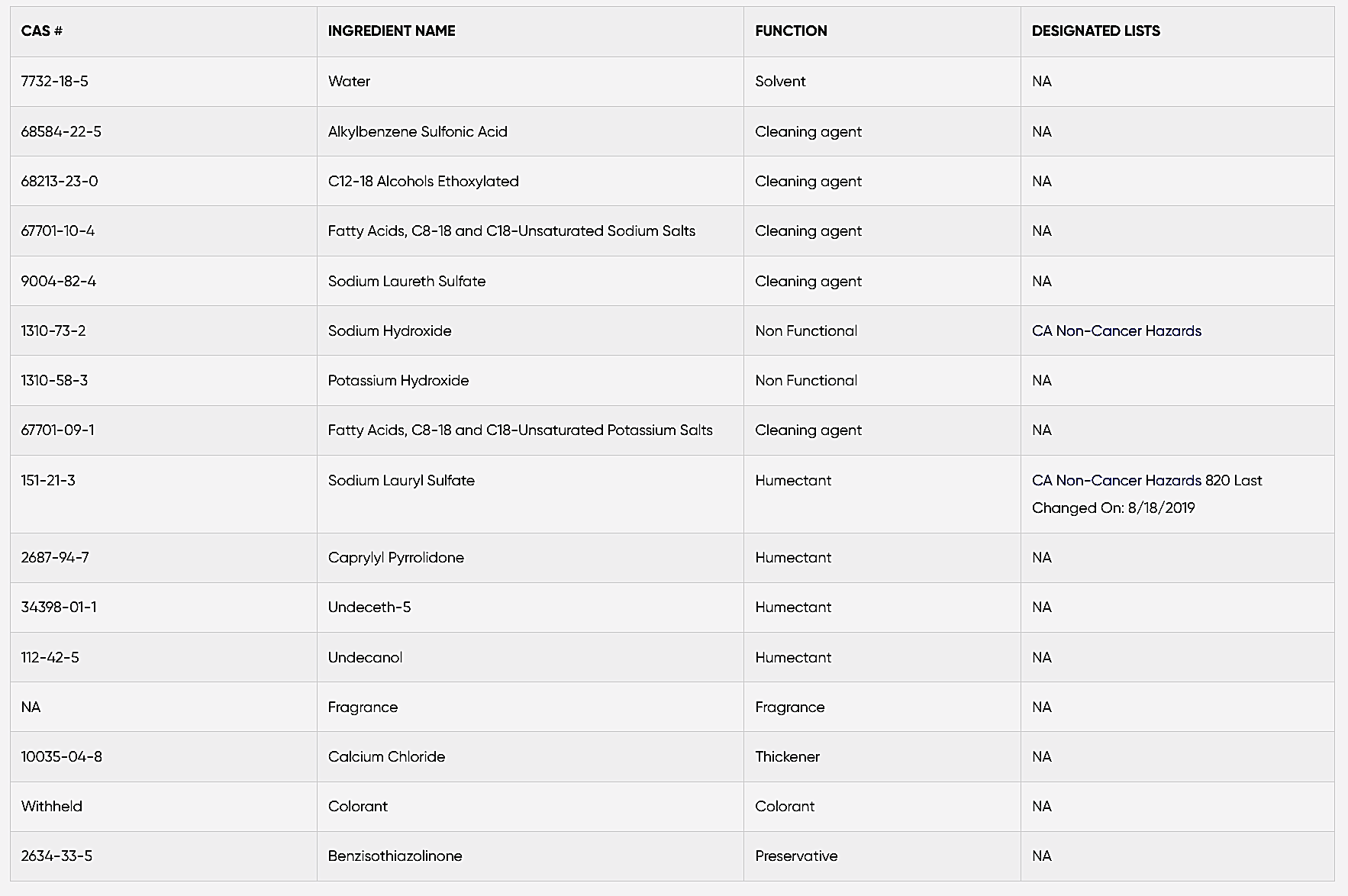
Task: Select the INGREDIENT NAME column header
Action: 392,31
